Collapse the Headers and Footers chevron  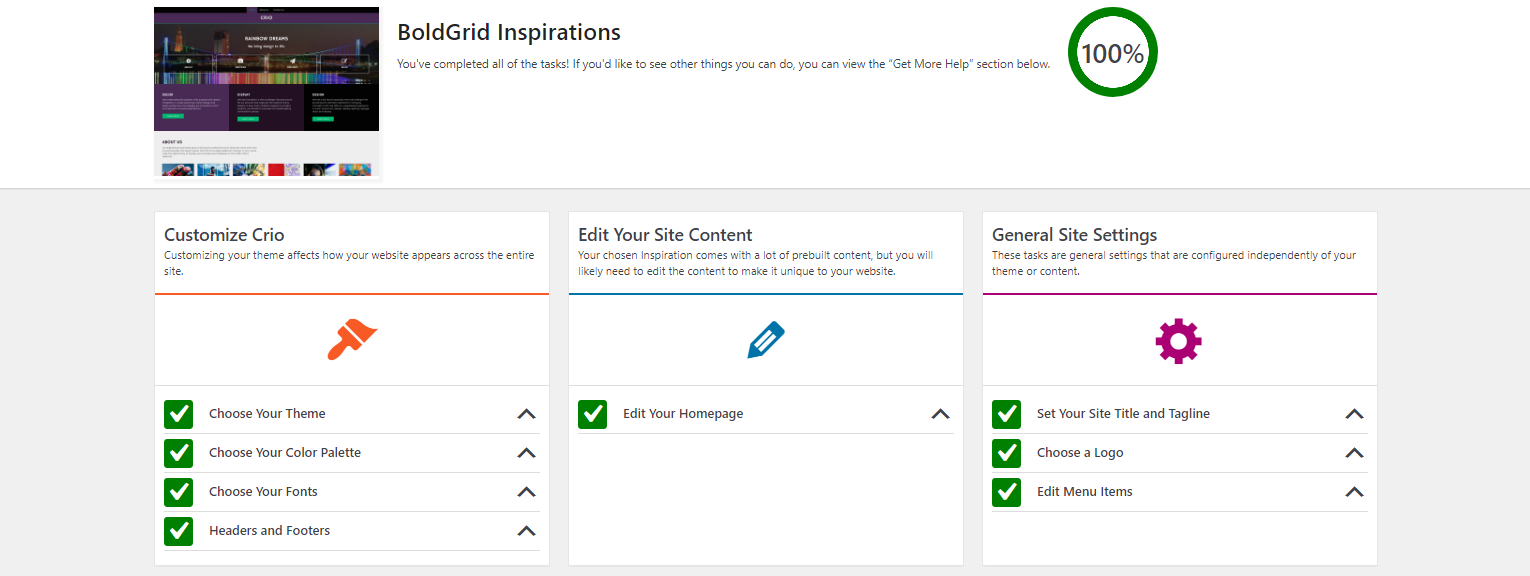[526, 531]
